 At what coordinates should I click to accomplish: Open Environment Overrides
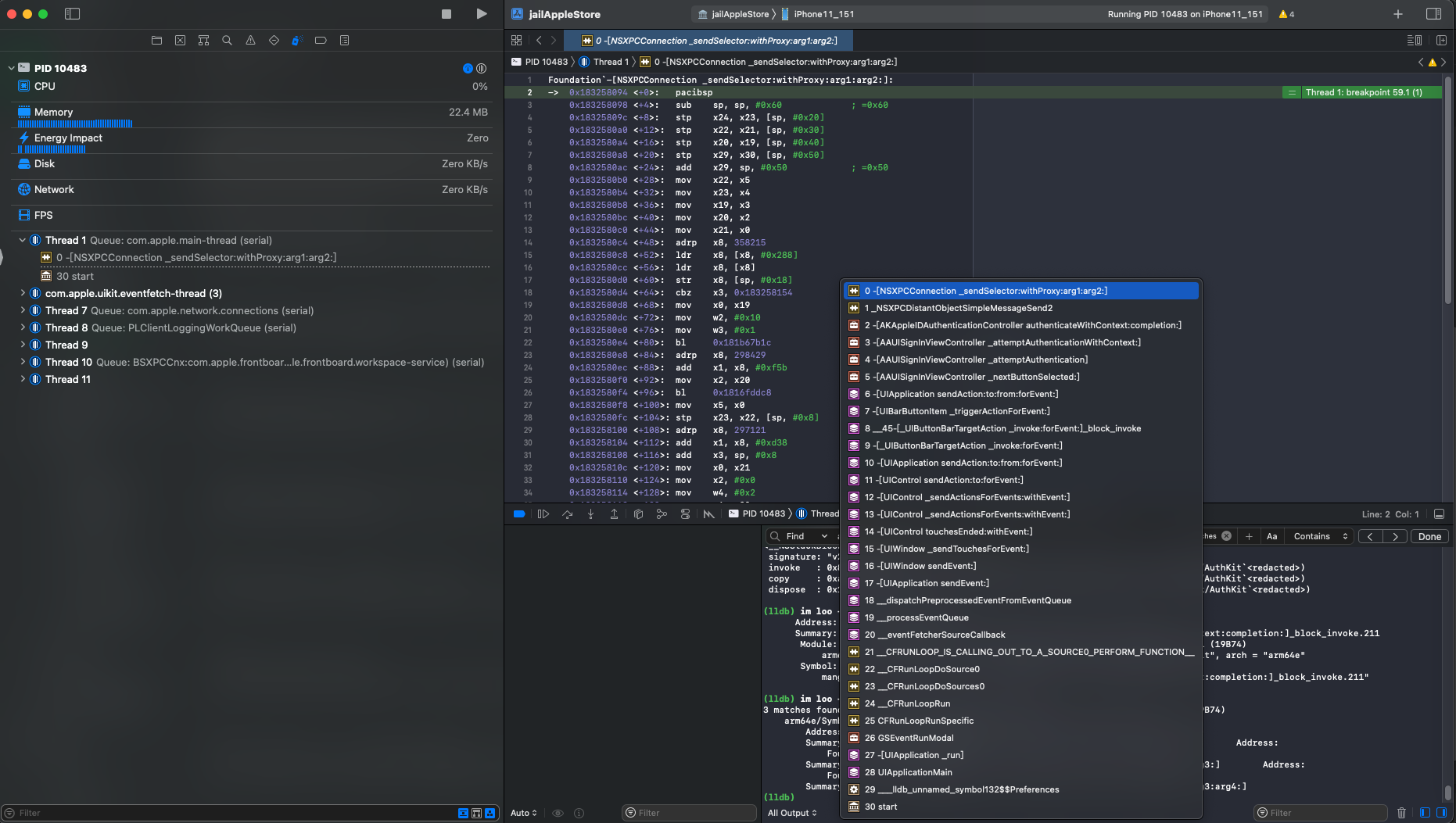pos(685,513)
